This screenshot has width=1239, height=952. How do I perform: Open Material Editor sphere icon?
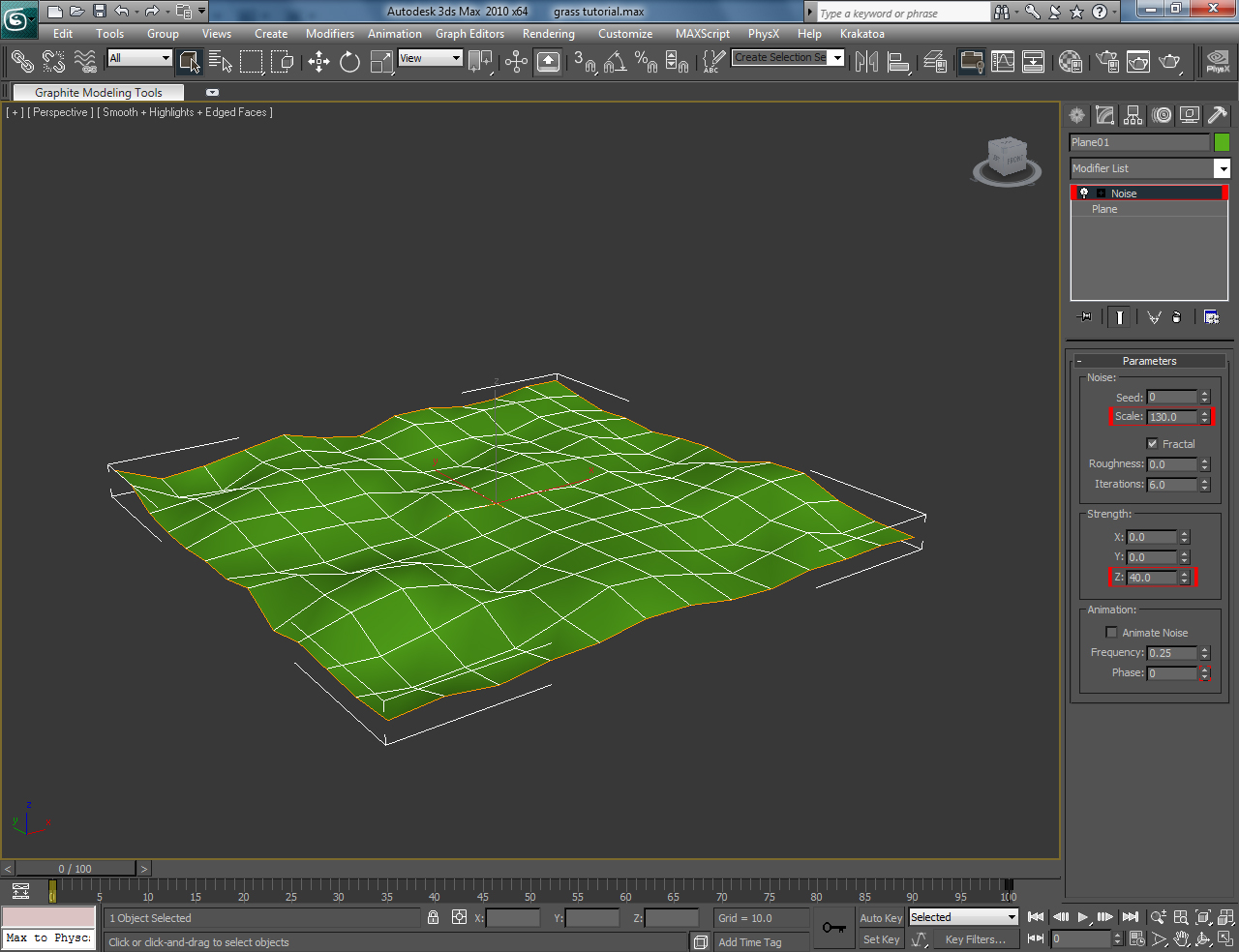pos(1070,61)
